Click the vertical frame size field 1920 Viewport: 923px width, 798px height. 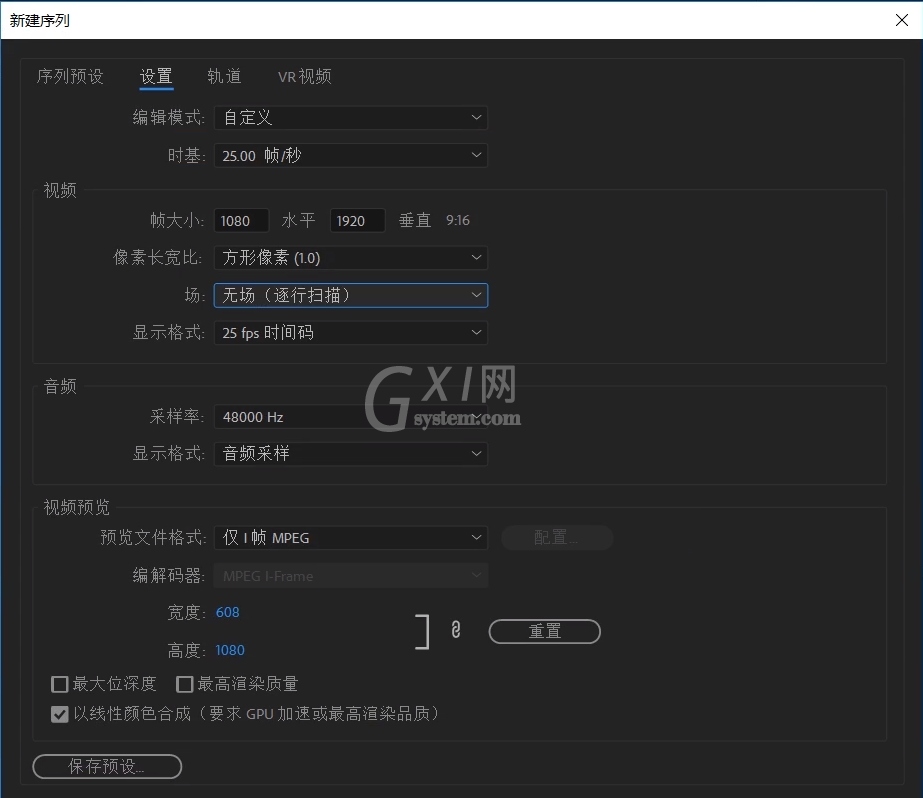point(357,221)
